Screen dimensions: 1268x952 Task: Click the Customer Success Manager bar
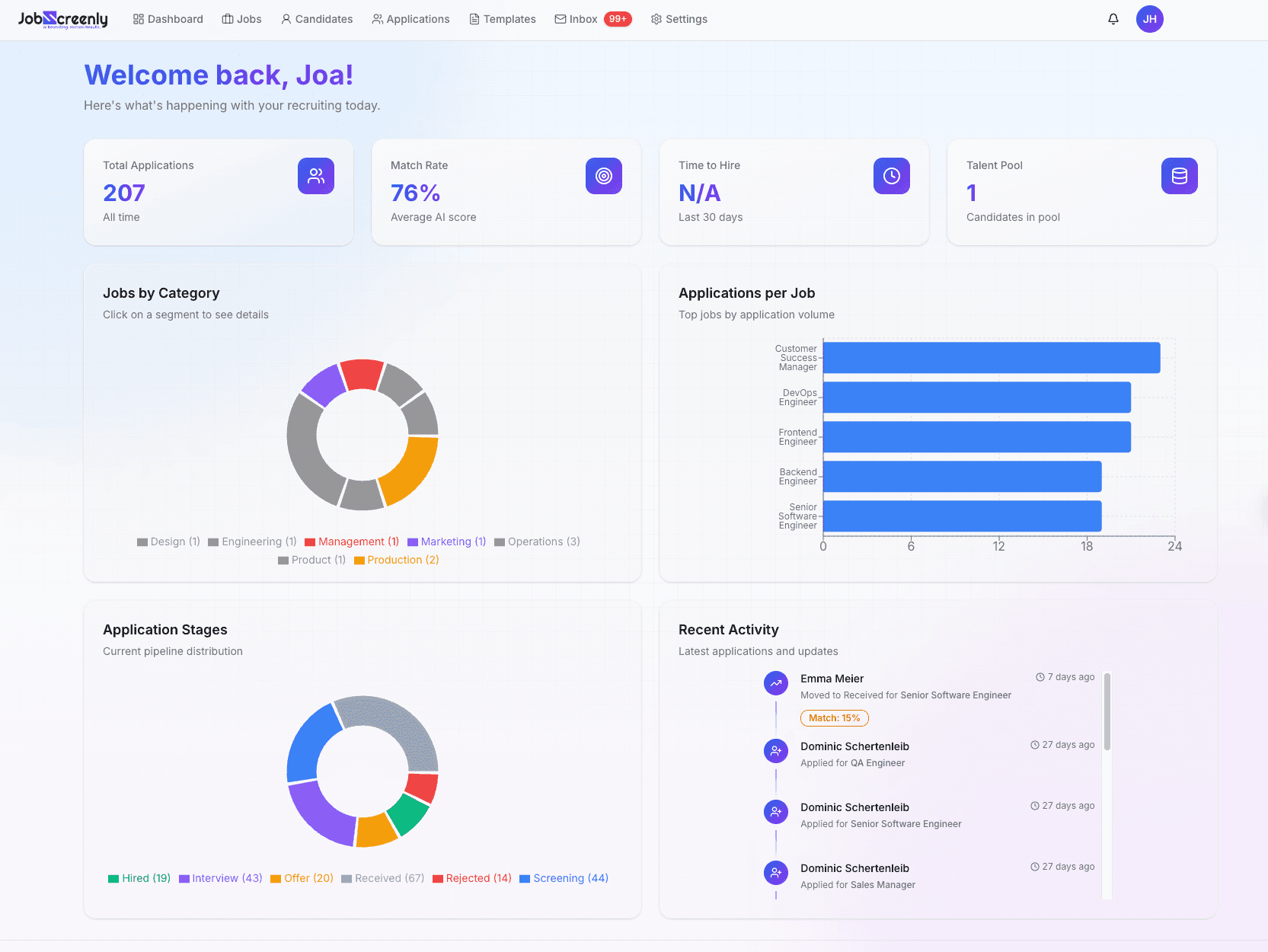[991, 358]
